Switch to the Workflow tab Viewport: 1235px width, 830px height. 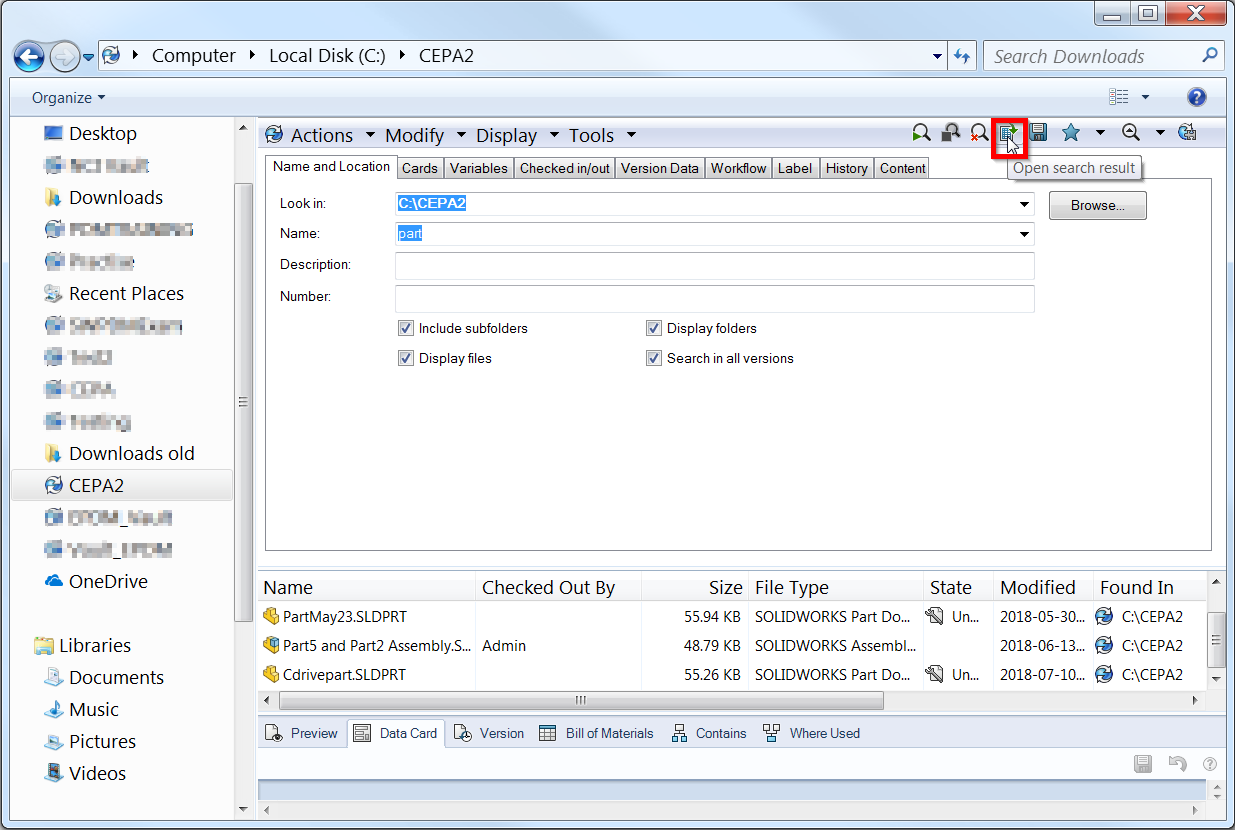[738, 168]
